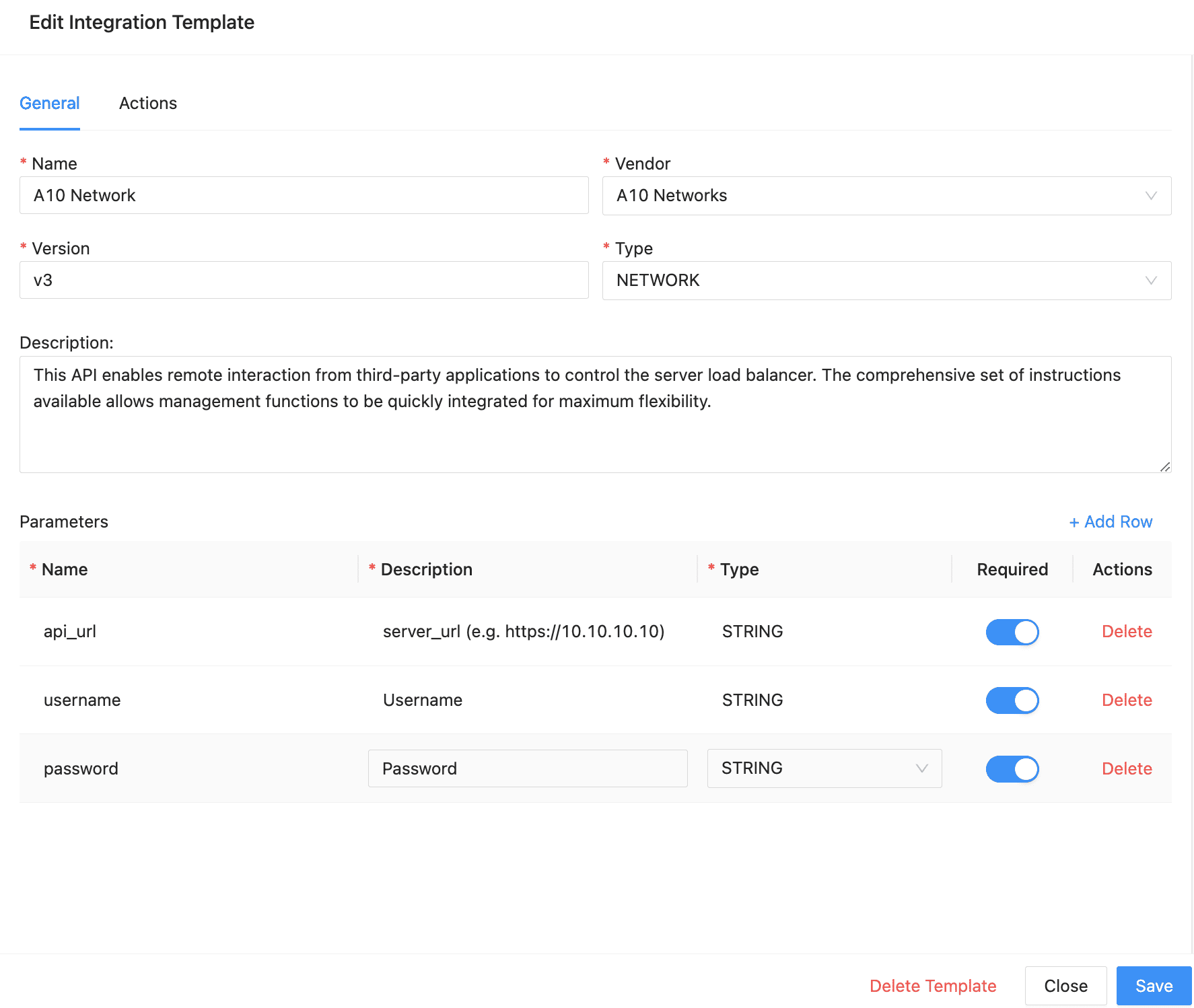The image size is (1194, 1008).
Task: Click Add Row to create new parameter
Action: [1110, 521]
